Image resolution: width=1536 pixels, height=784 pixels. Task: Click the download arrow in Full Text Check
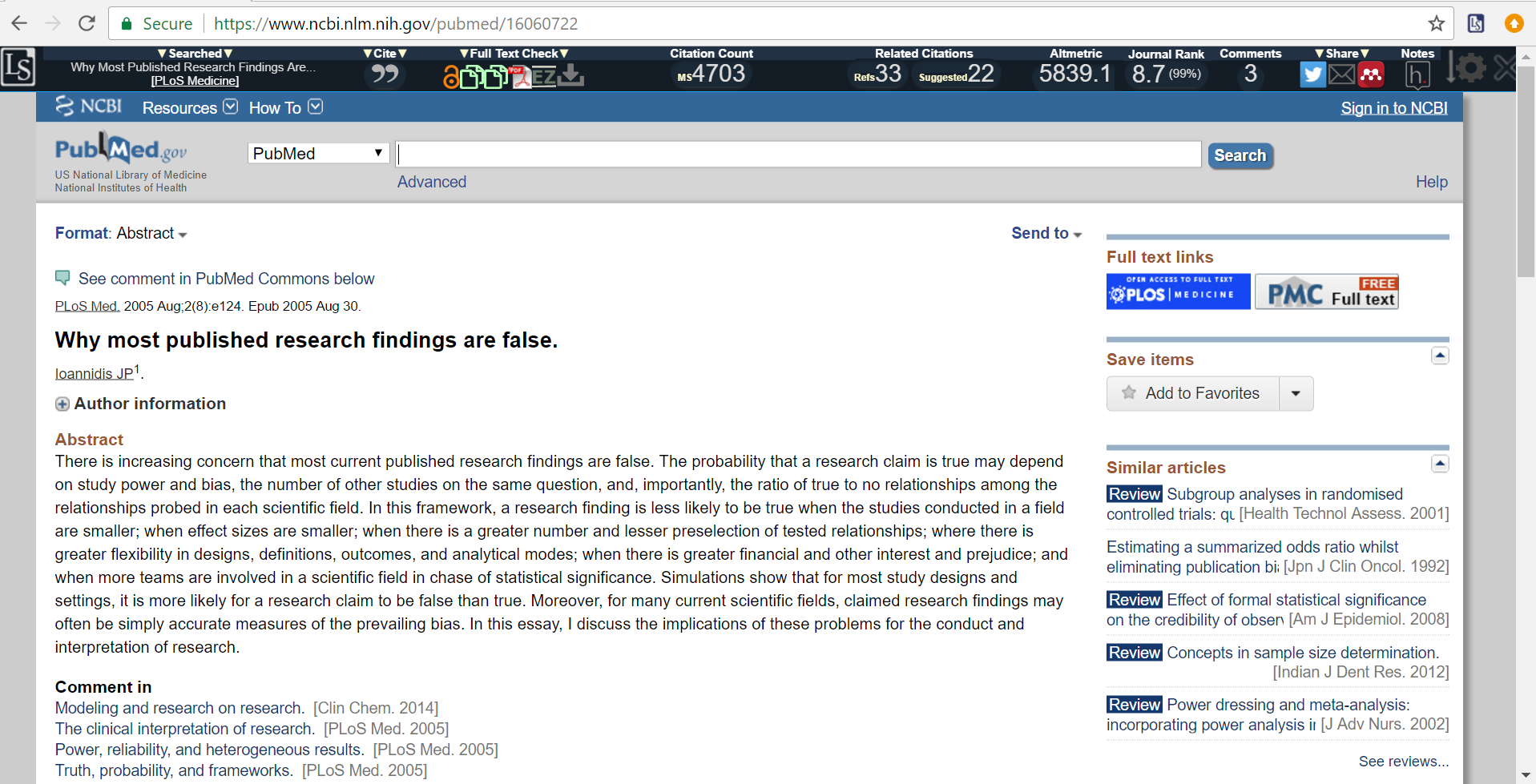(x=570, y=76)
